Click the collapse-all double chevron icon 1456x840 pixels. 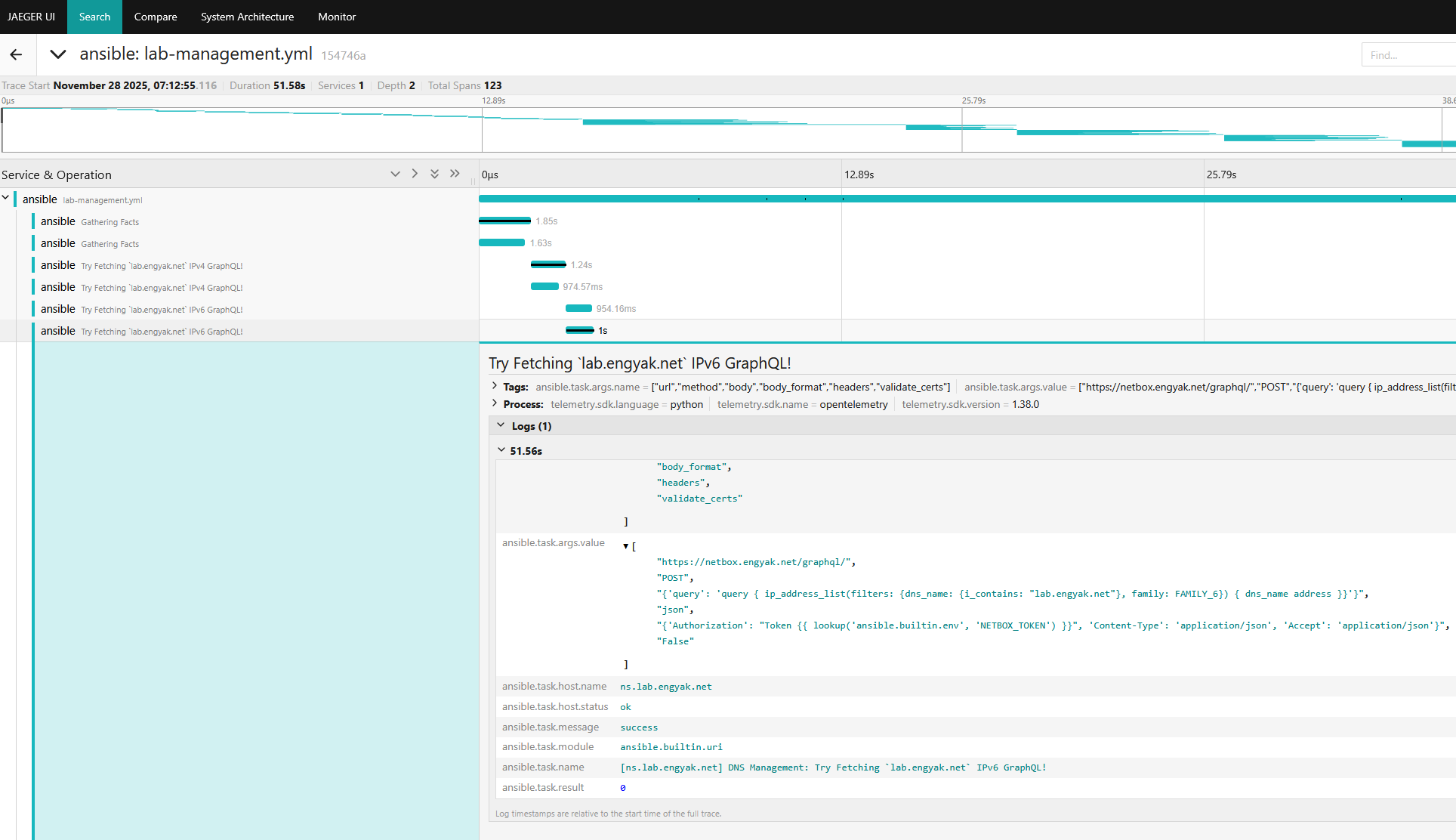click(434, 174)
